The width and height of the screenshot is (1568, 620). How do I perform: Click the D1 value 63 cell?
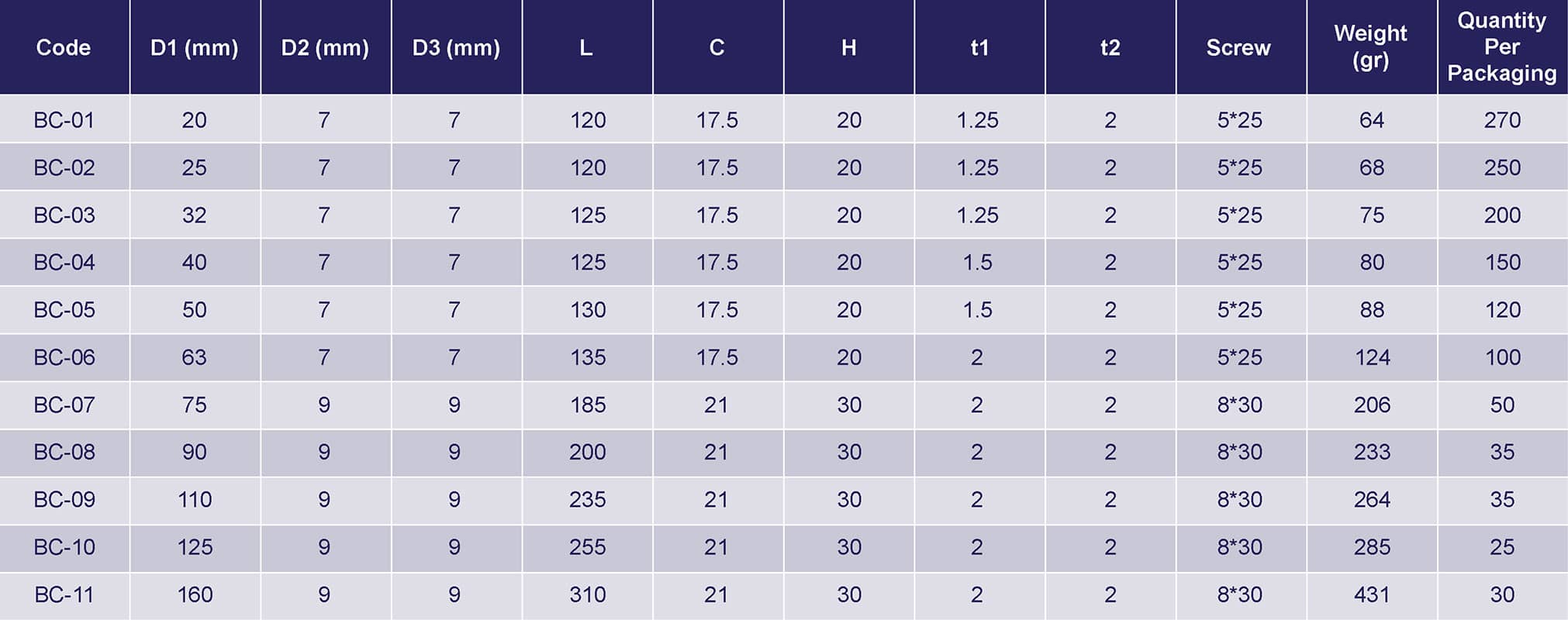194,357
